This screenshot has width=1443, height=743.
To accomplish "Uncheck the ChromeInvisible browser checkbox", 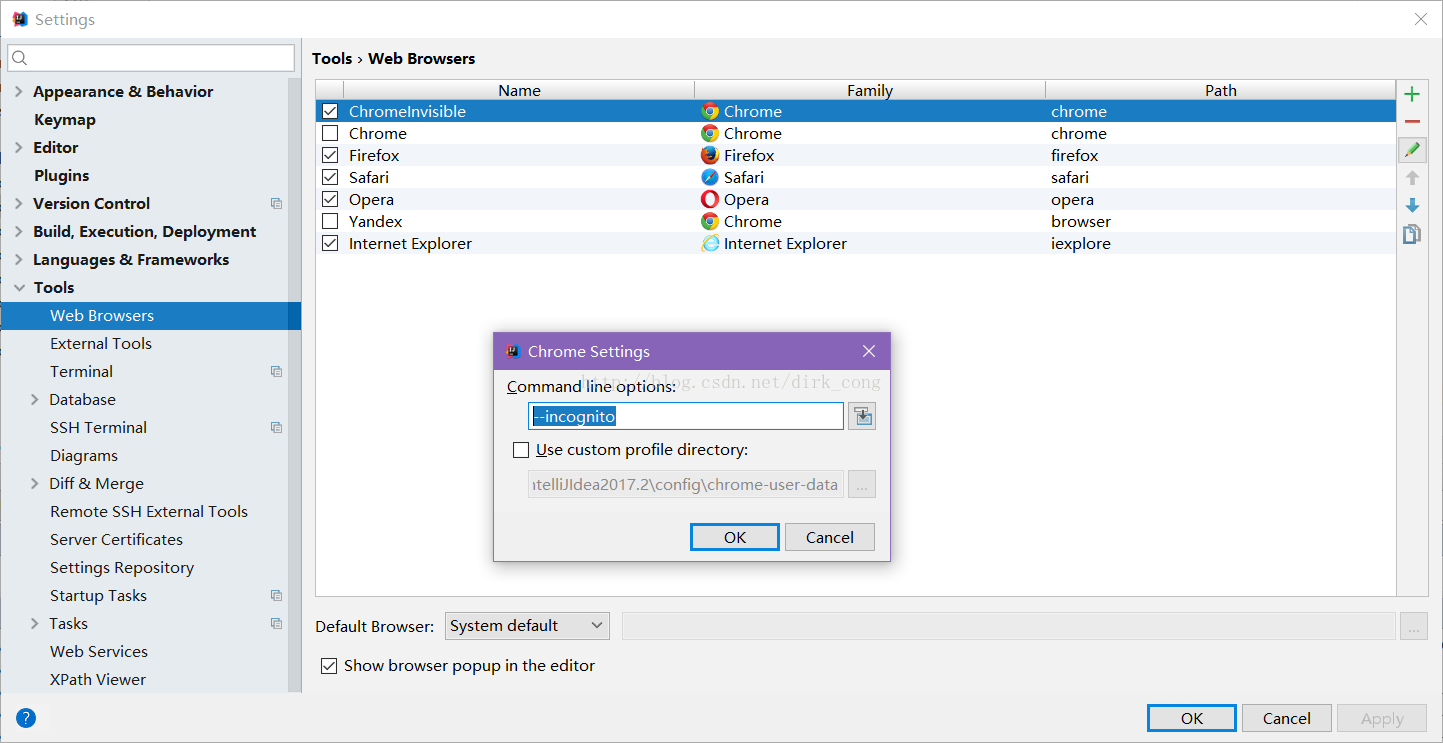I will (330, 111).
